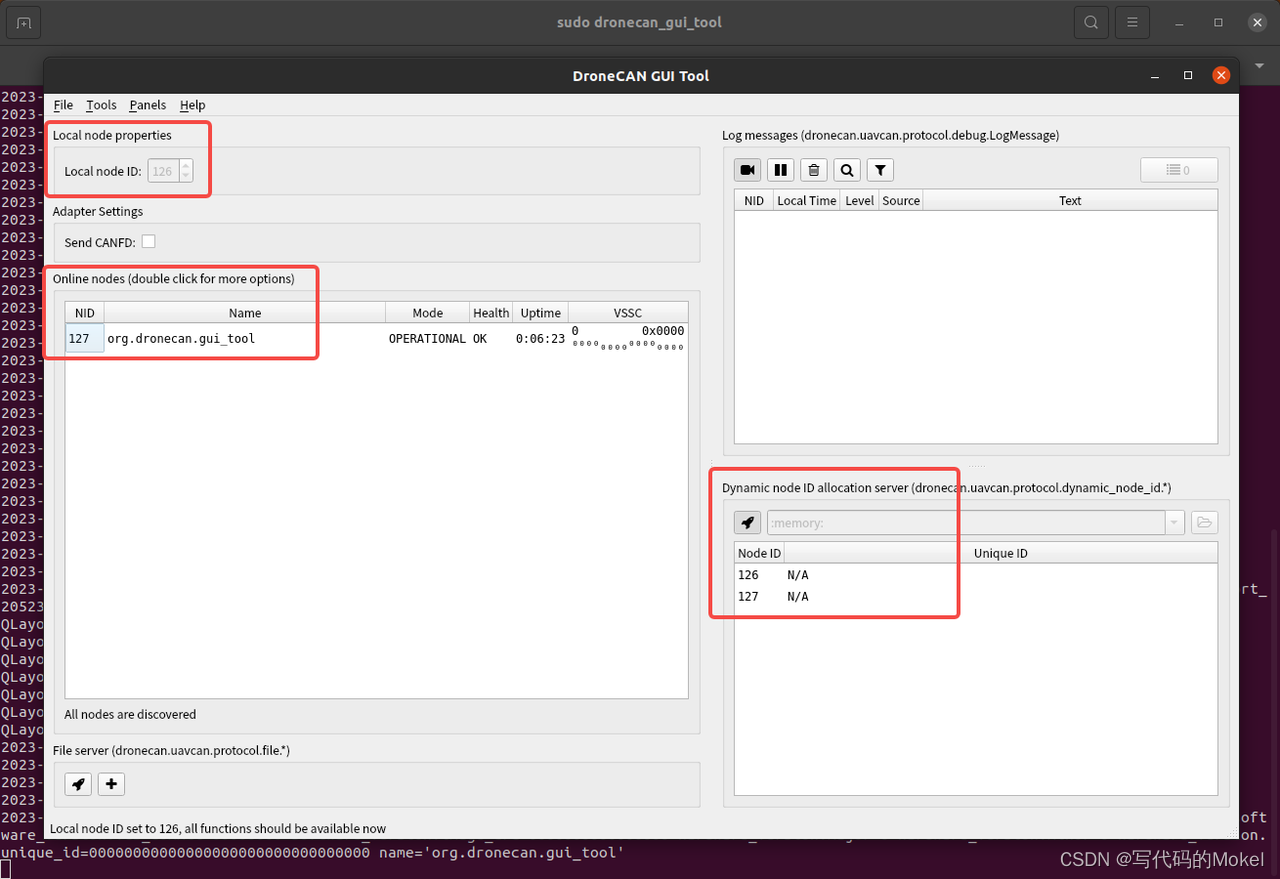Click the VSSC column header
The image size is (1280, 879).
pos(628,313)
